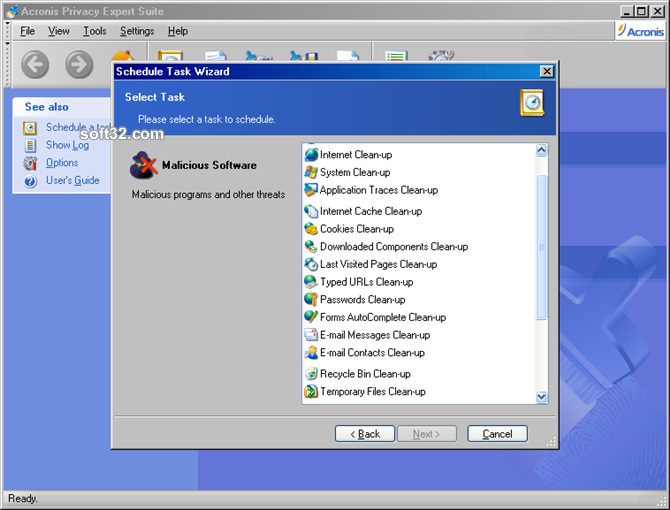Select Temporary Files Clean-up task
670x510 pixels.
373,391
